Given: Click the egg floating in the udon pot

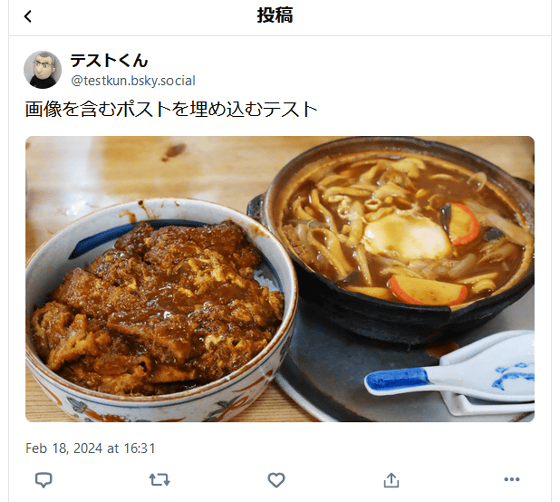Looking at the screenshot, I should [407, 236].
